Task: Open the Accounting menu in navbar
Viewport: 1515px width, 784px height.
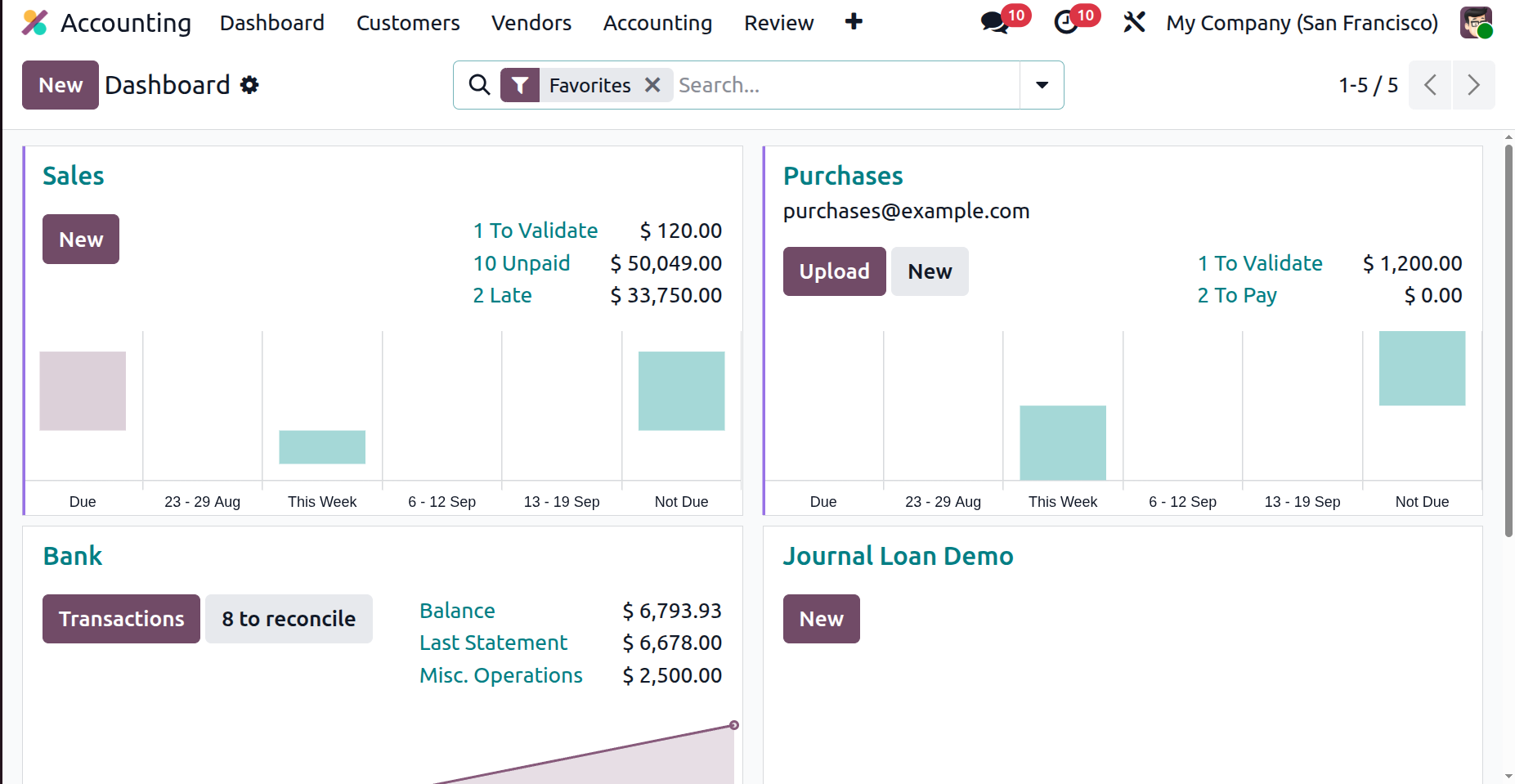Action: [x=657, y=23]
